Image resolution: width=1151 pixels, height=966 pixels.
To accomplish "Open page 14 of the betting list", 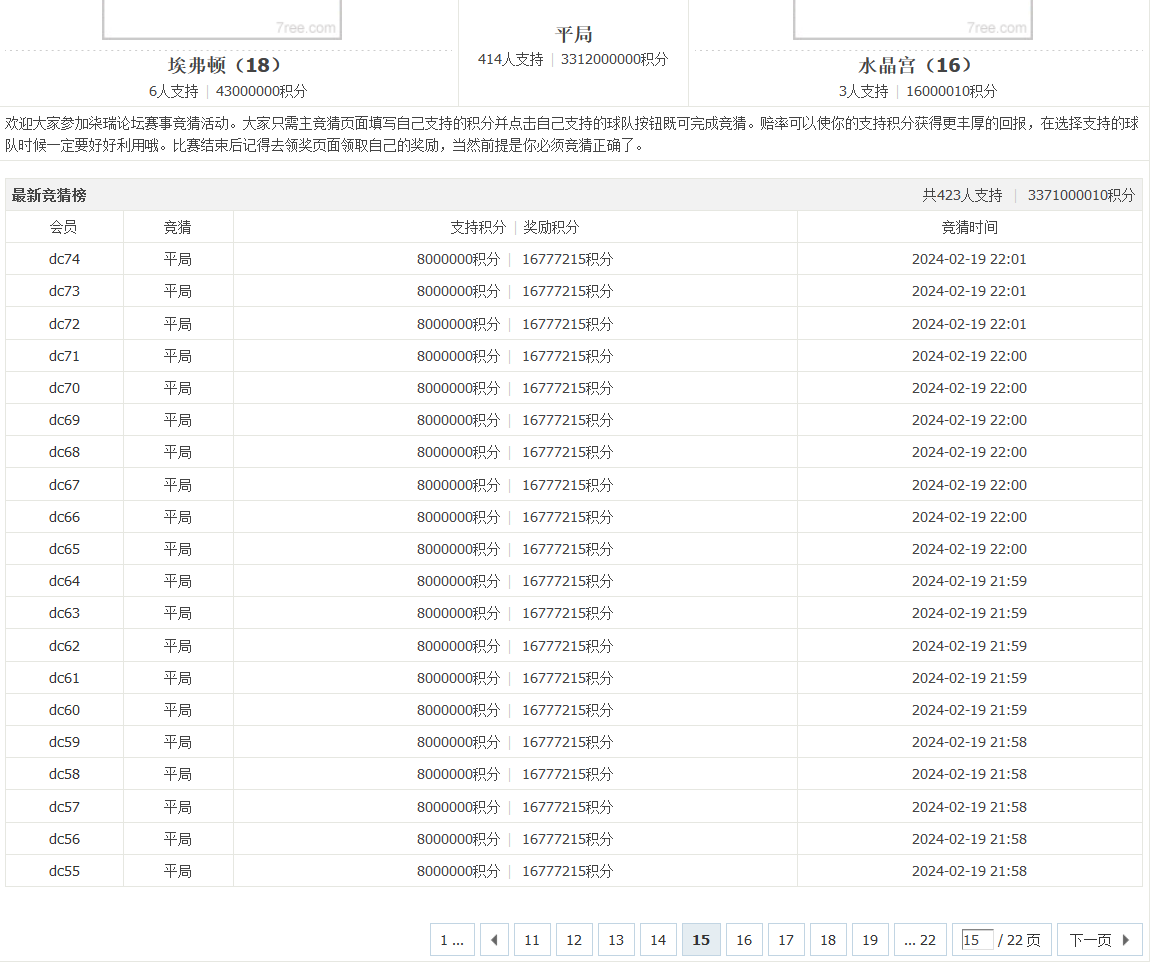I will (x=658, y=939).
